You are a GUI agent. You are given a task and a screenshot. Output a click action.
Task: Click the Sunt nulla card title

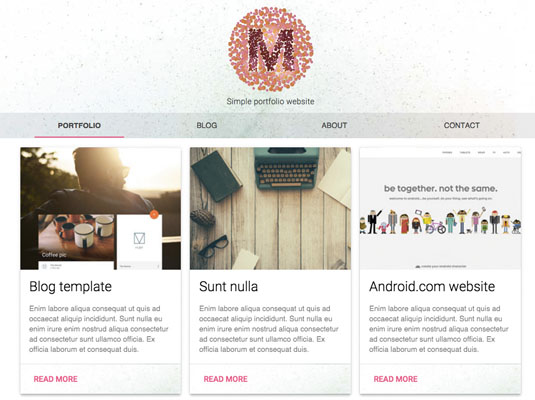228,287
